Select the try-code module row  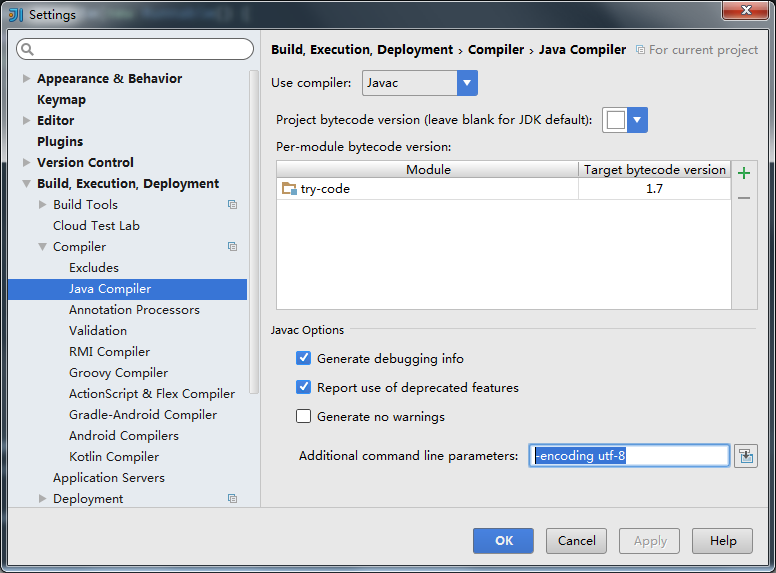tap(503, 189)
